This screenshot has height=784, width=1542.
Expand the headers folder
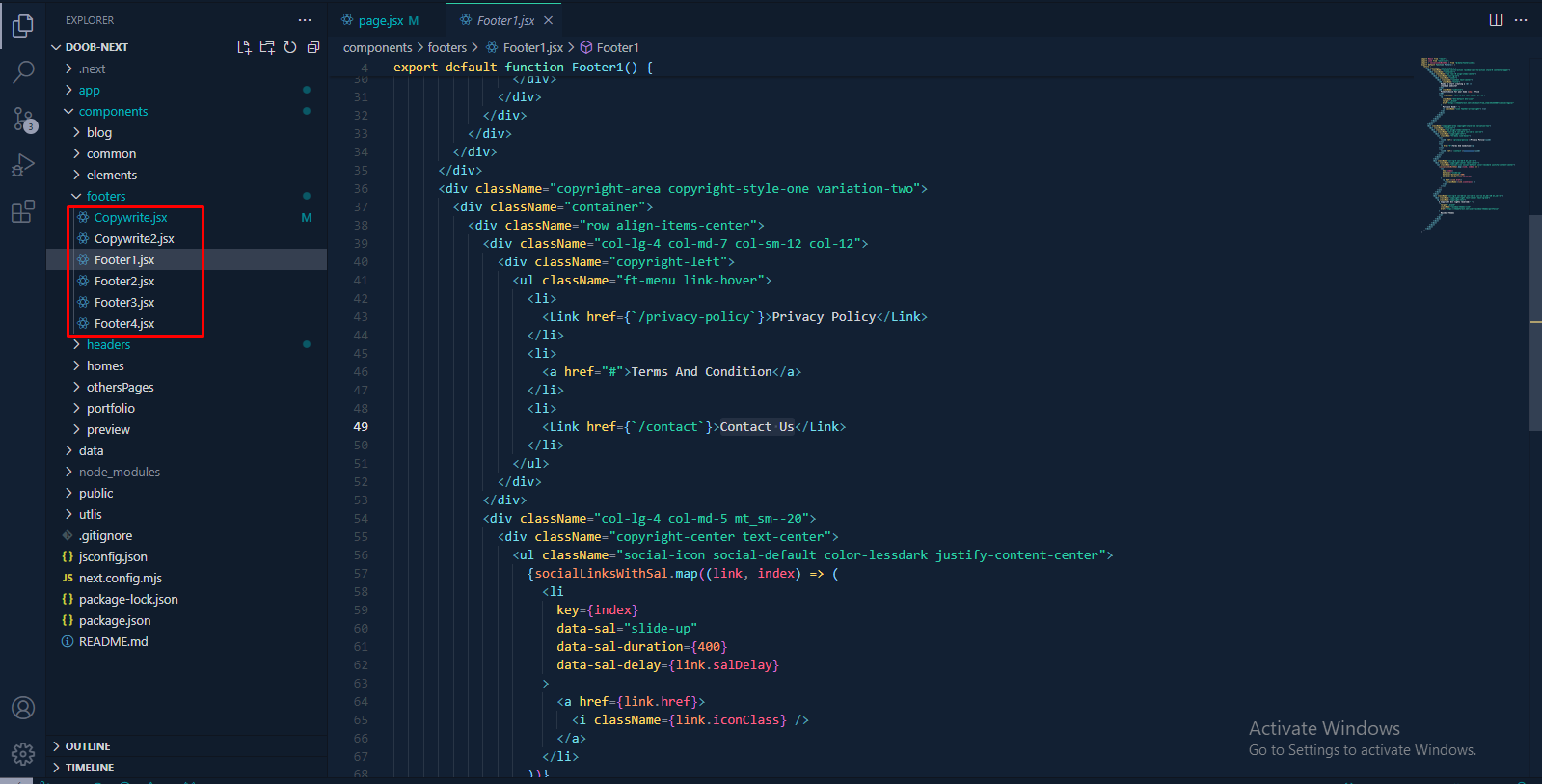(x=186, y=344)
